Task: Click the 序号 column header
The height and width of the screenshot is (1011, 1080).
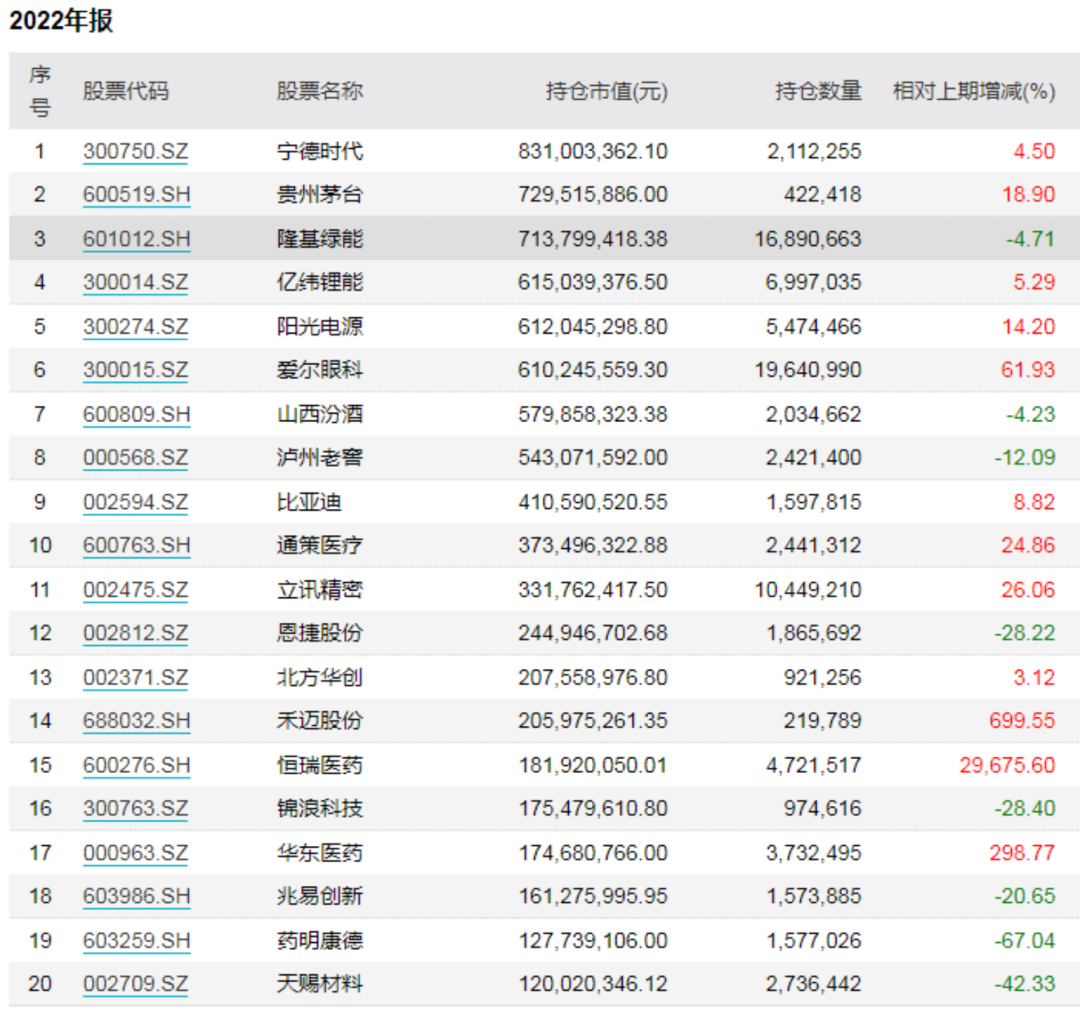Action: pyautogui.click(x=40, y=91)
